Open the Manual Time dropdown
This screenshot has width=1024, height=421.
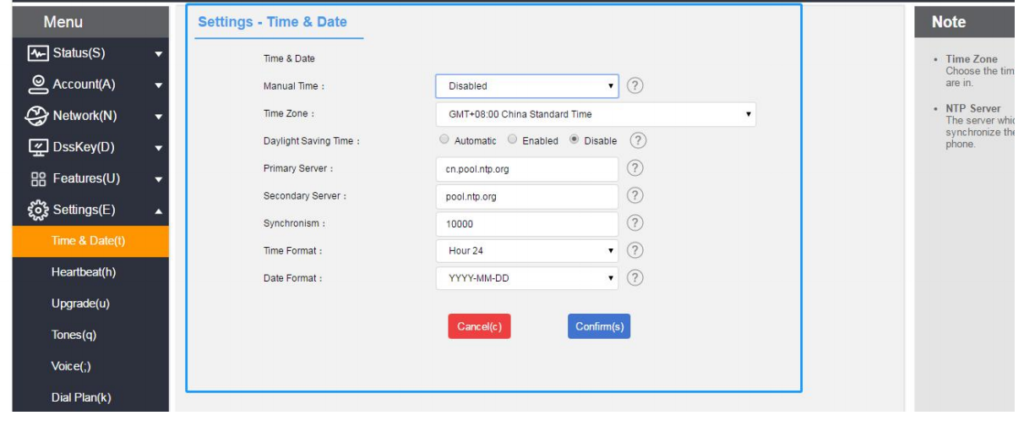pyautogui.click(x=527, y=86)
